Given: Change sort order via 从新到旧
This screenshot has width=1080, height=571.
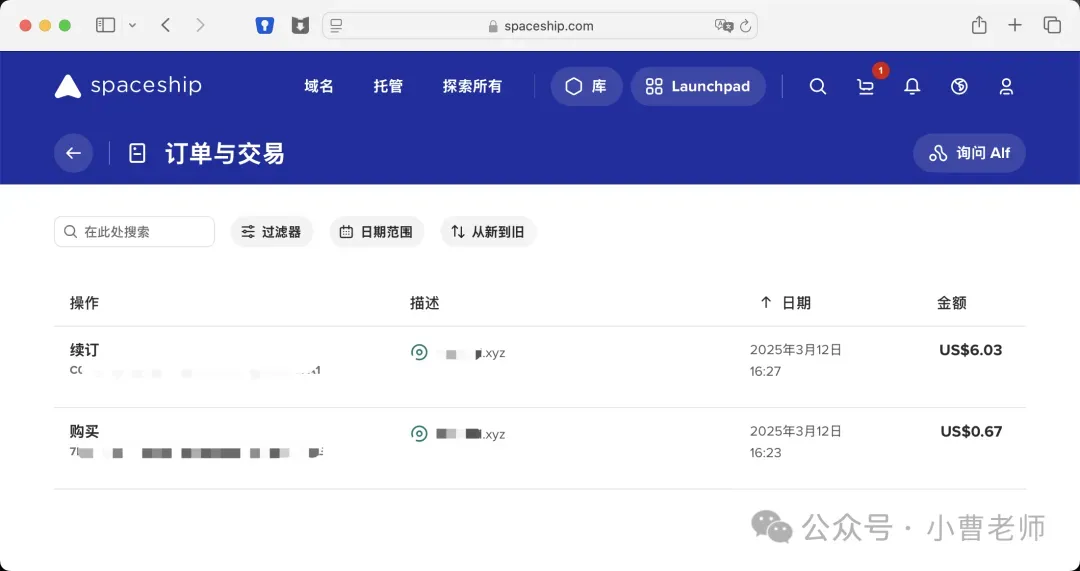Looking at the screenshot, I should (488, 232).
